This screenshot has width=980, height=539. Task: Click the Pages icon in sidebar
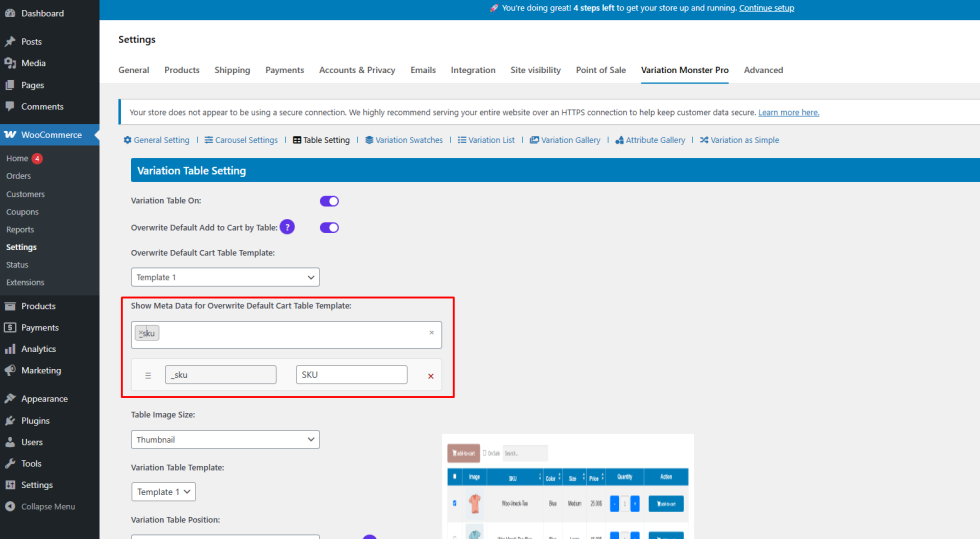(10, 85)
